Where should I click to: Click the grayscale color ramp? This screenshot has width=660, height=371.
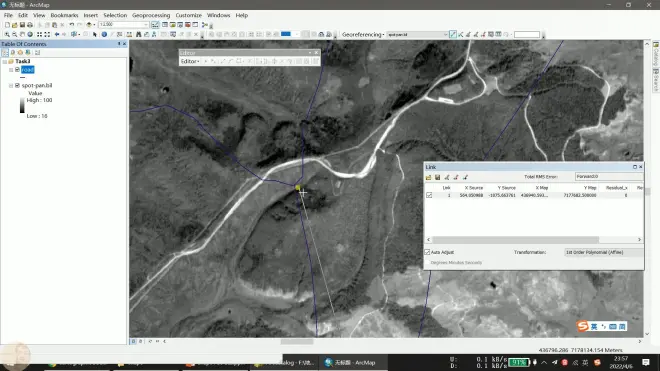22,105
